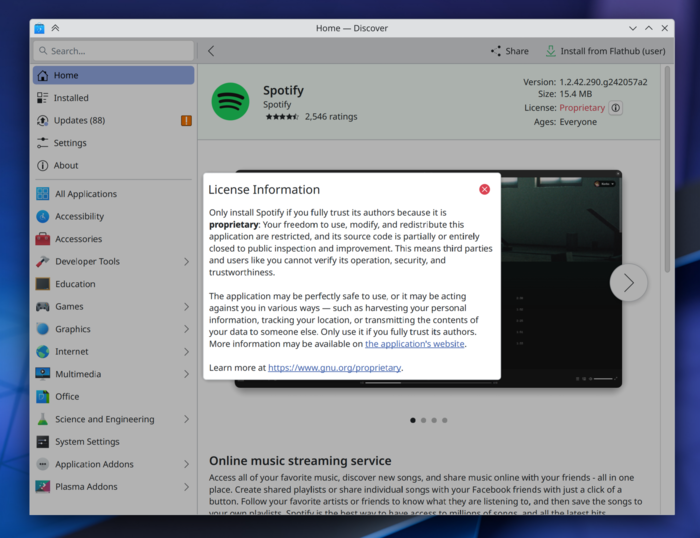Select the third screenshot dot
This screenshot has height=538, width=700.
[x=434, y=420]
